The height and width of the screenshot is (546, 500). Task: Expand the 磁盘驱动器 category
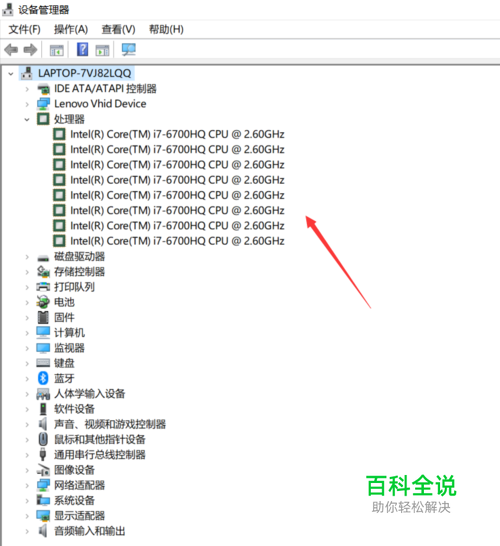[27, 257]
